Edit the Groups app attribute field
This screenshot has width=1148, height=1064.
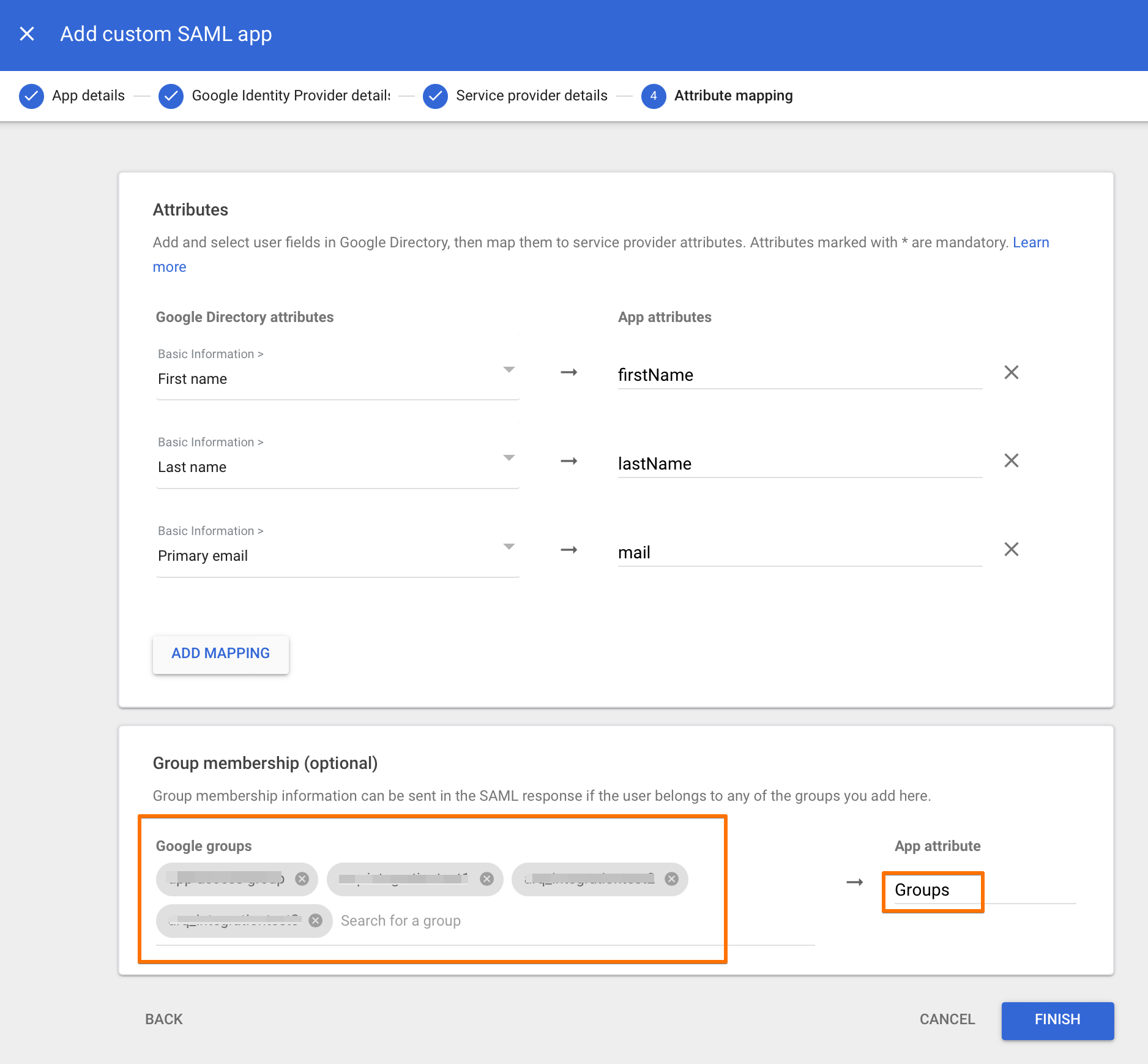click(984, 890)
